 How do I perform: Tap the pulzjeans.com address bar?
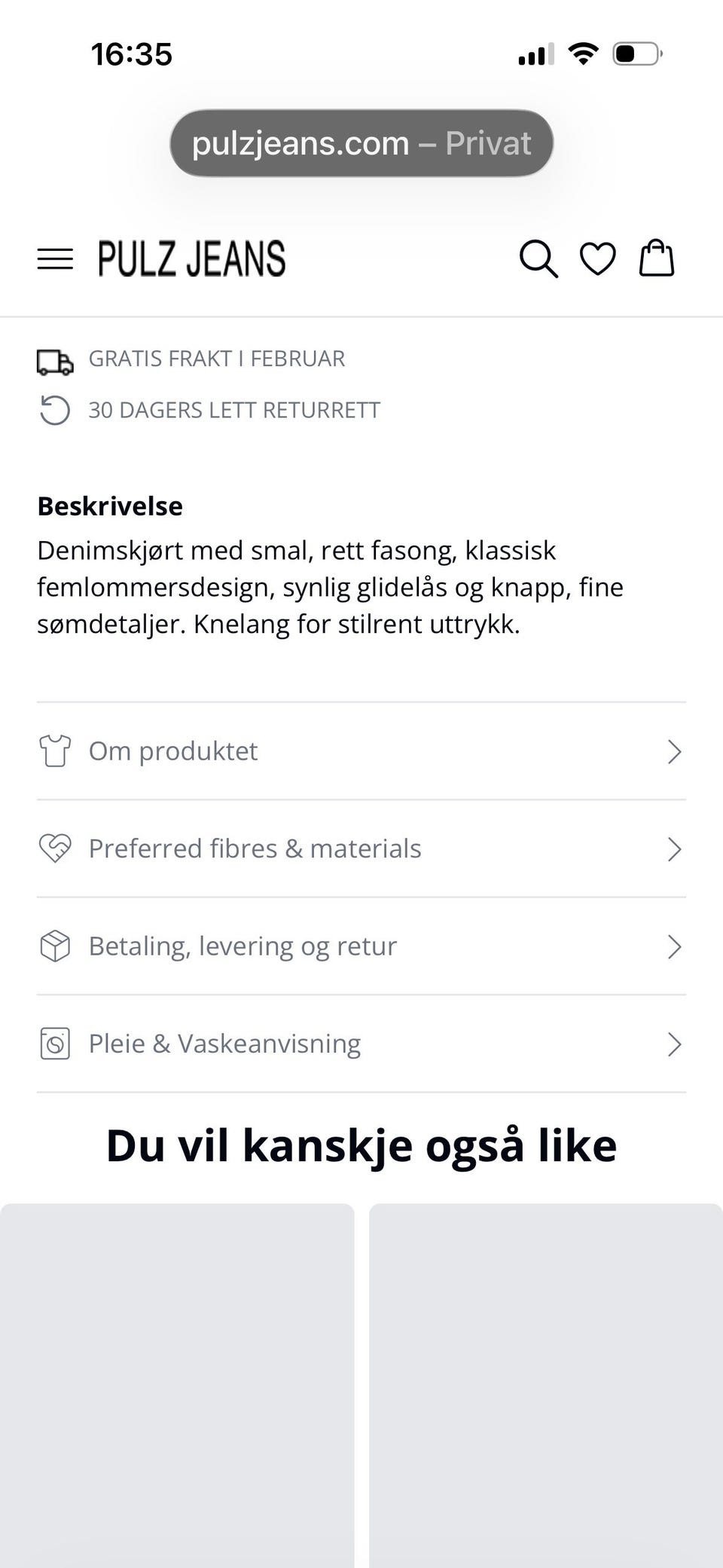tap(361, 143)
